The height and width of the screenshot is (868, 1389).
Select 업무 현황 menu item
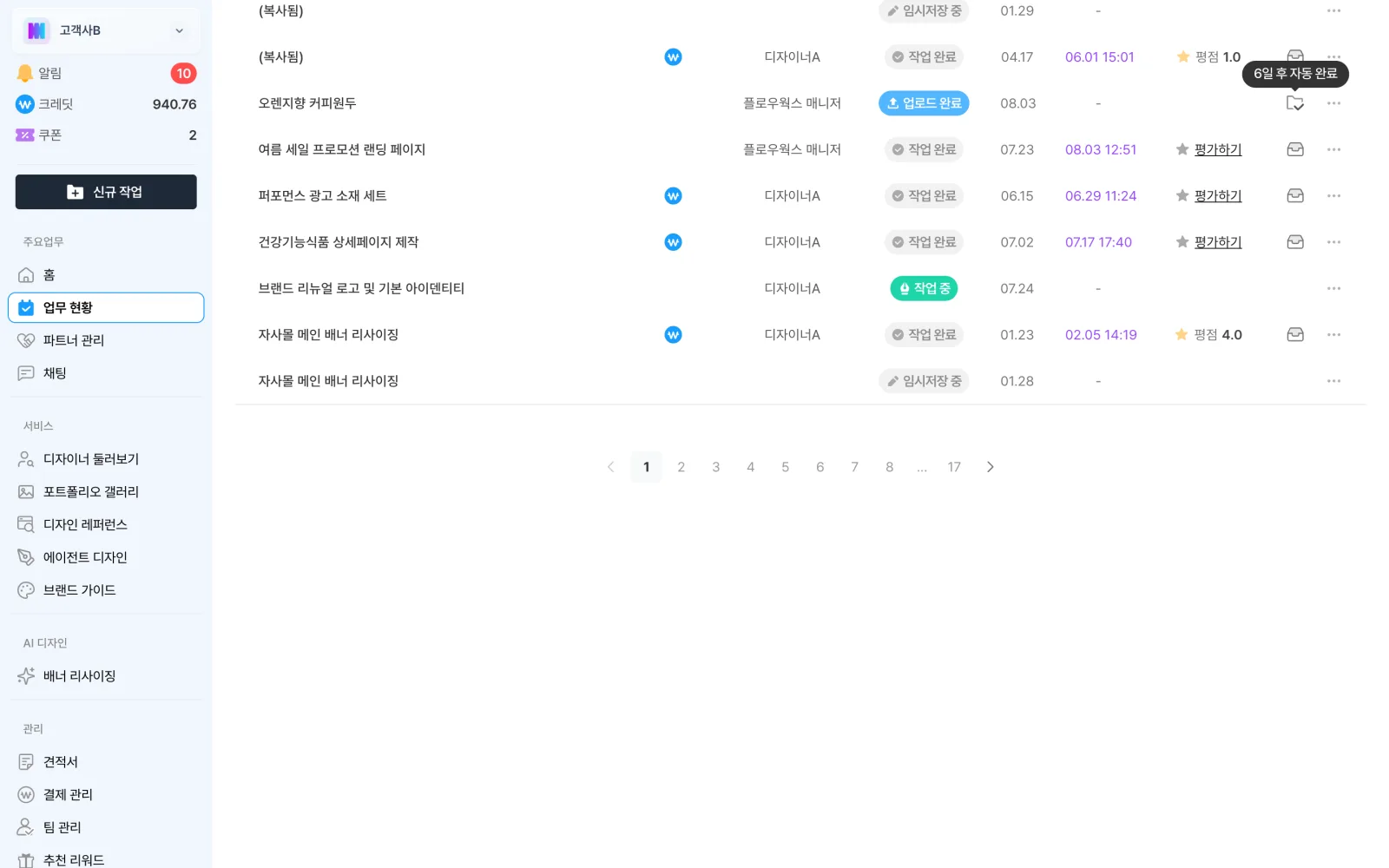[106, 307]
